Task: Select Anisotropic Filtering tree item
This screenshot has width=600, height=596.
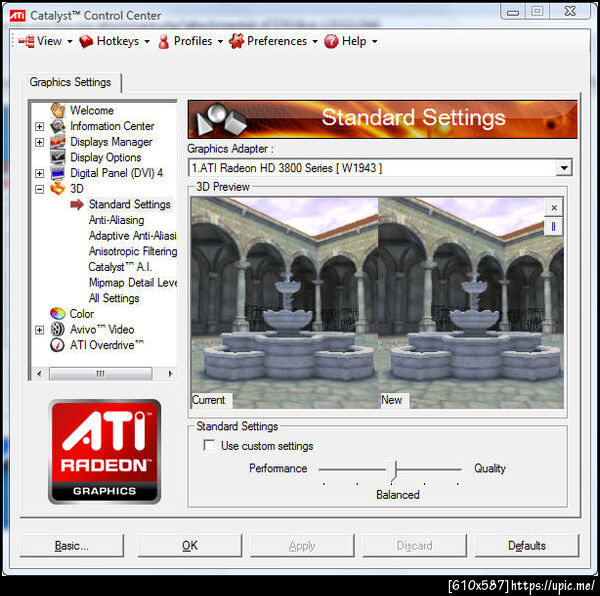Action: coord(133,251)
